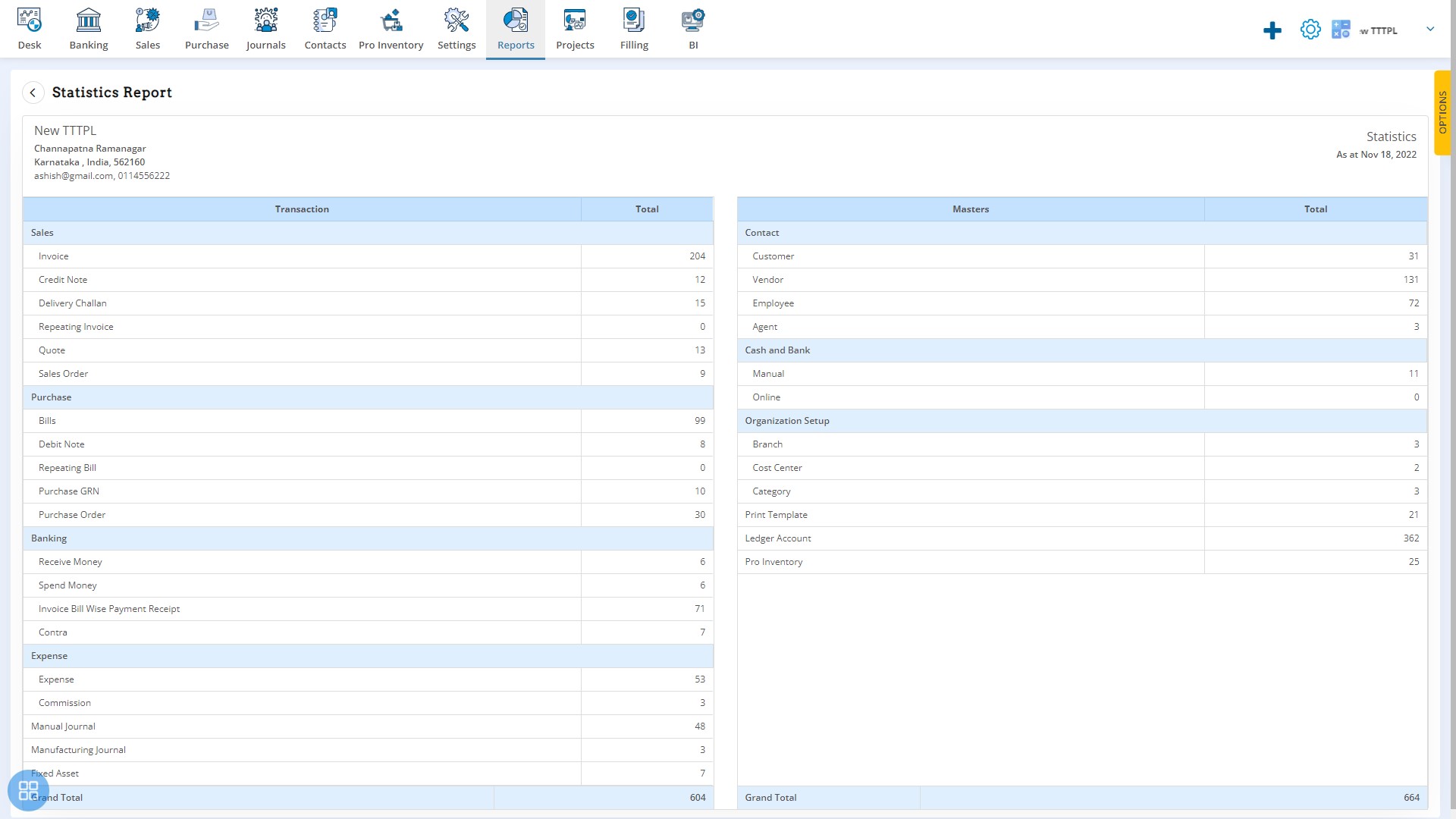Image resolution: width=1456 pixels, height=819 pixels.
Task: Expand the organization dropdown chevron
Action: (x=1430, y=30)
